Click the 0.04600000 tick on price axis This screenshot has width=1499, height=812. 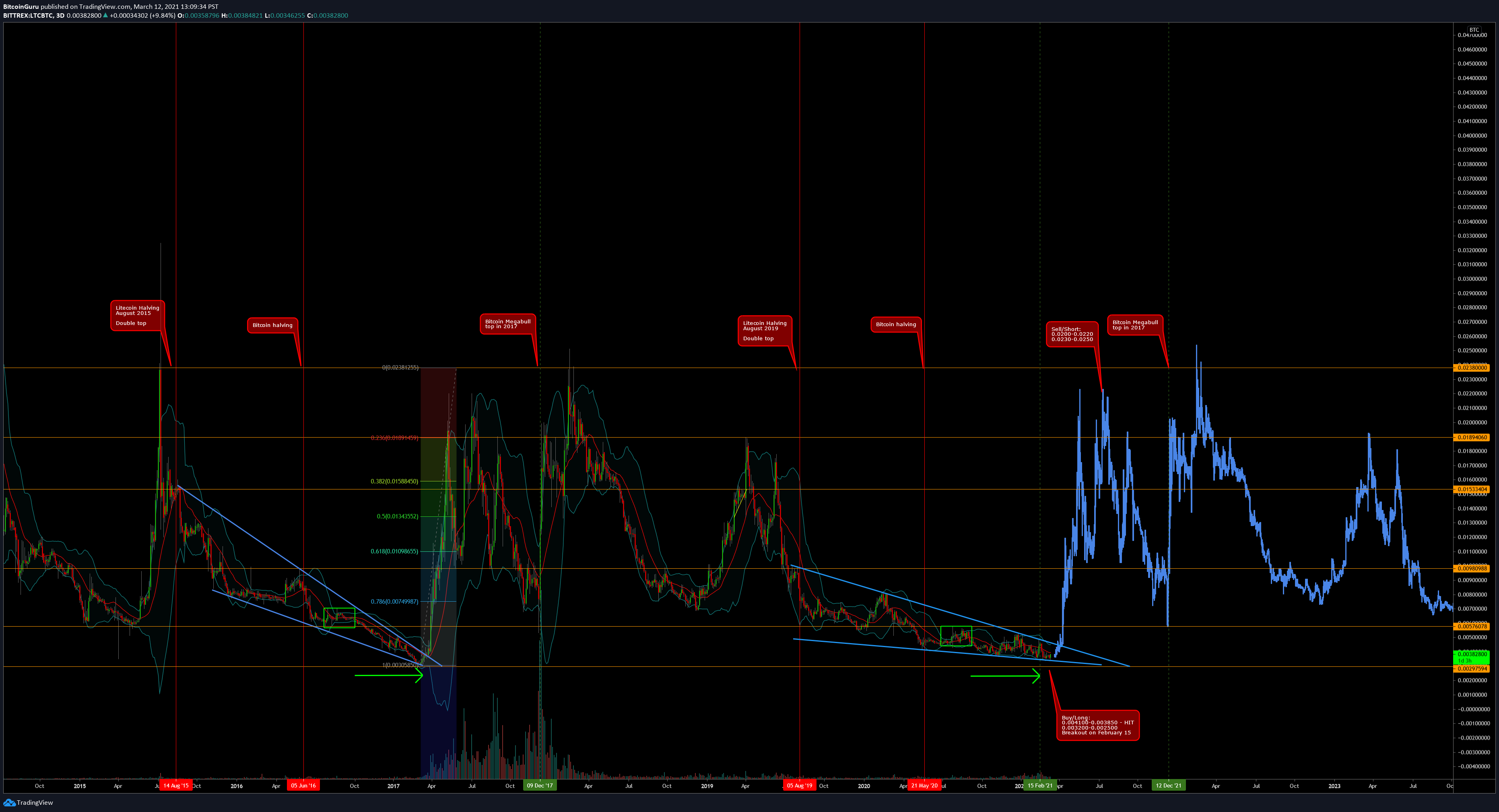tap(1472, 49)
